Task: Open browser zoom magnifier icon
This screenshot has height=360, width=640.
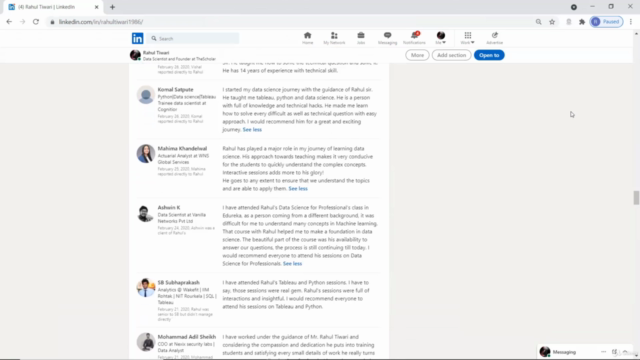Action: coord(538,22)
